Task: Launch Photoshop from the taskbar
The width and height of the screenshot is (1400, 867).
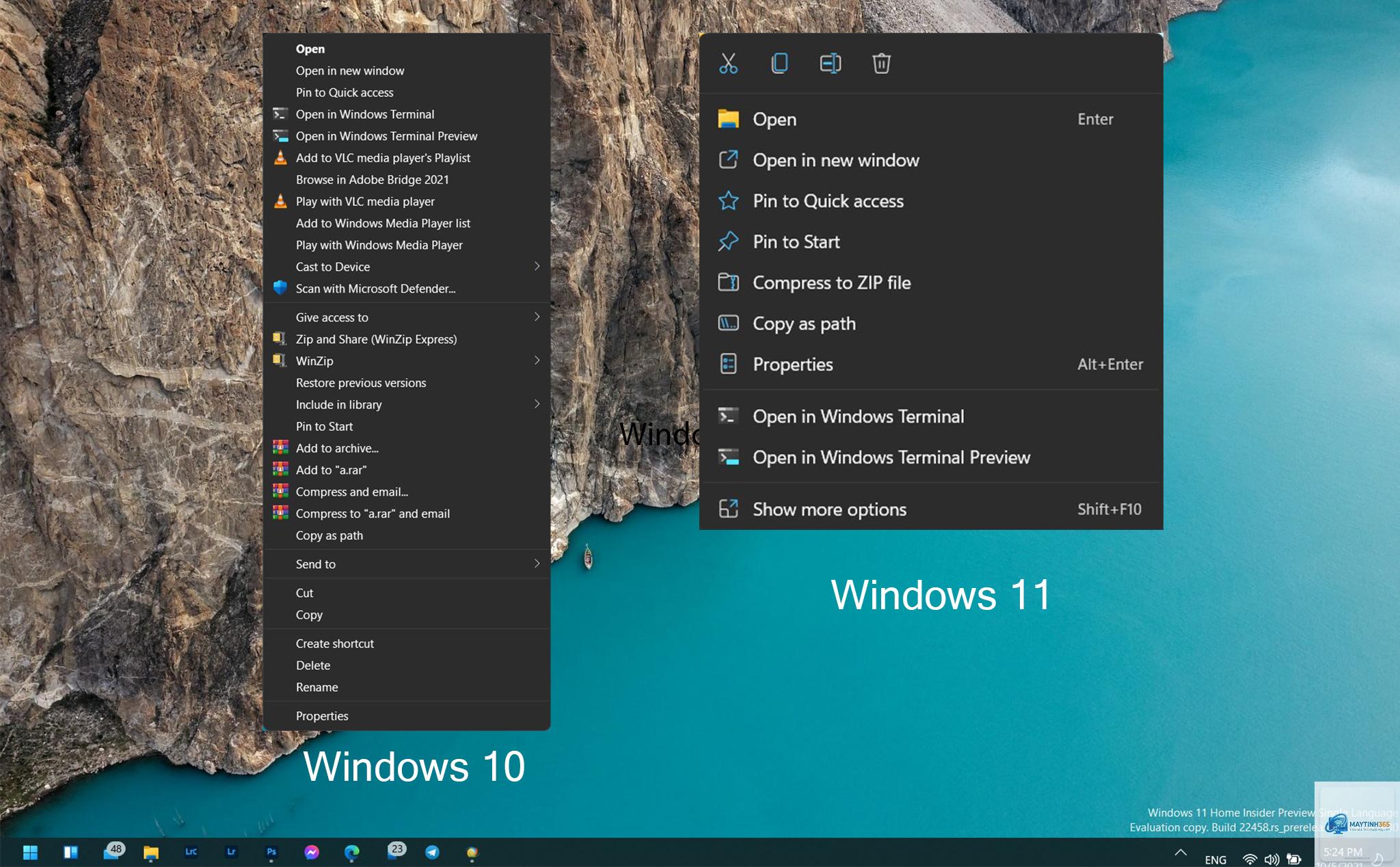Action: pos(271,852)
